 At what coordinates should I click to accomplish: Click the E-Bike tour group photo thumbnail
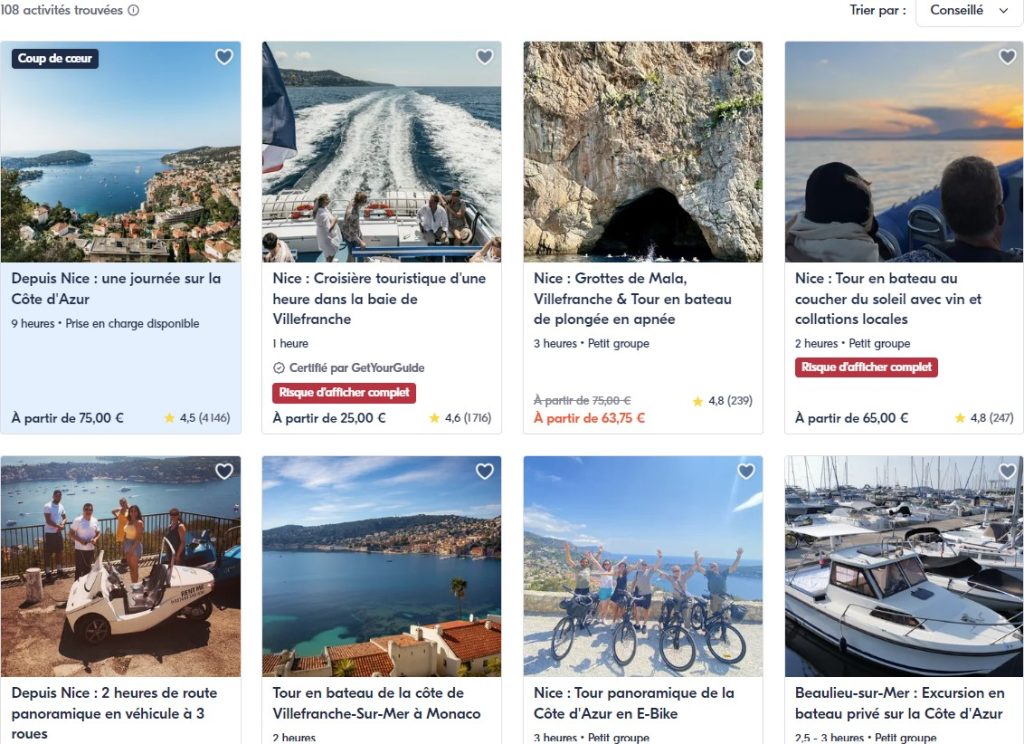[x=641, y=566]
